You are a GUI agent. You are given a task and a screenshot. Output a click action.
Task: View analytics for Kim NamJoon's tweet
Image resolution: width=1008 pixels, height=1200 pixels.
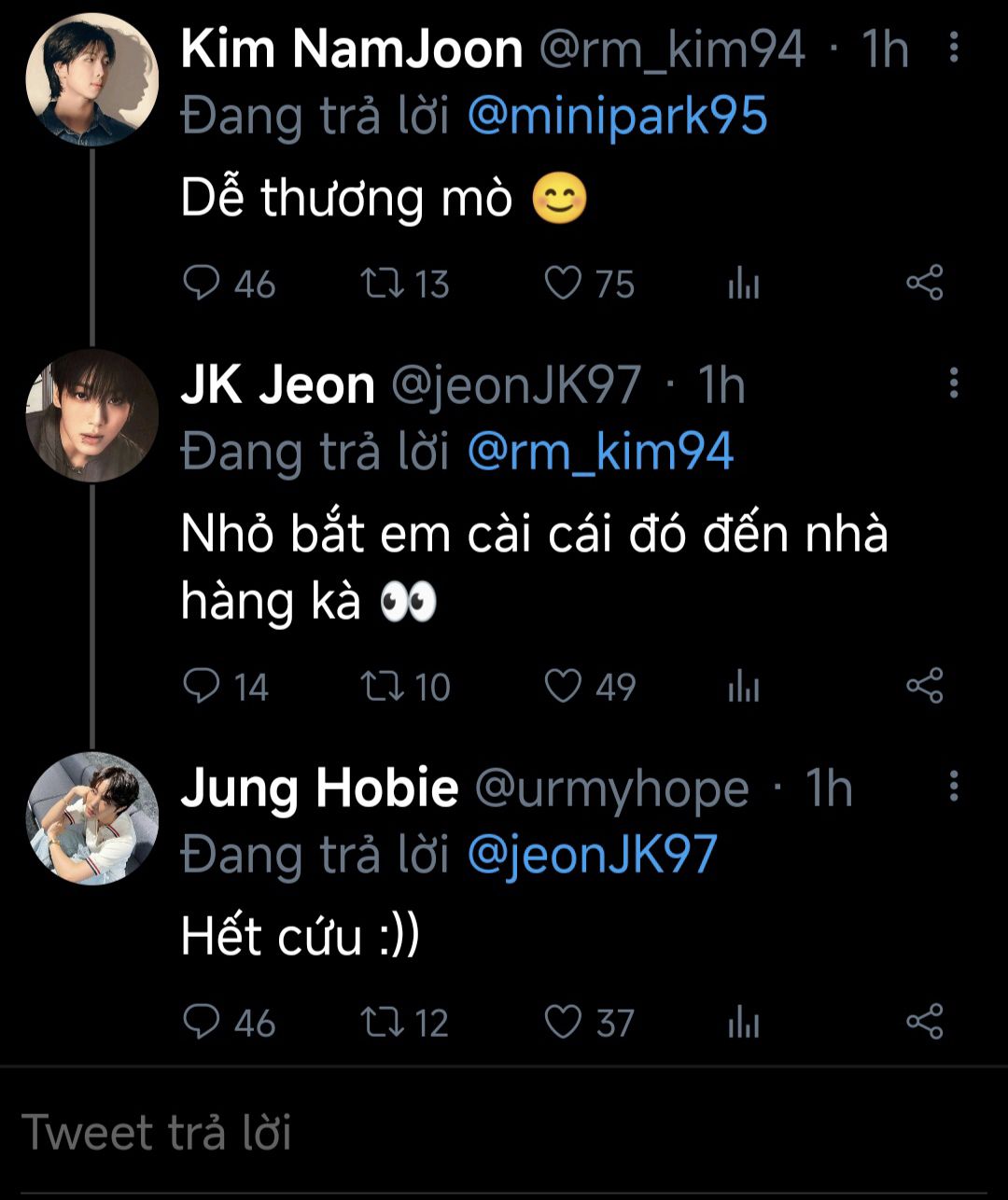tap(744, 283)
